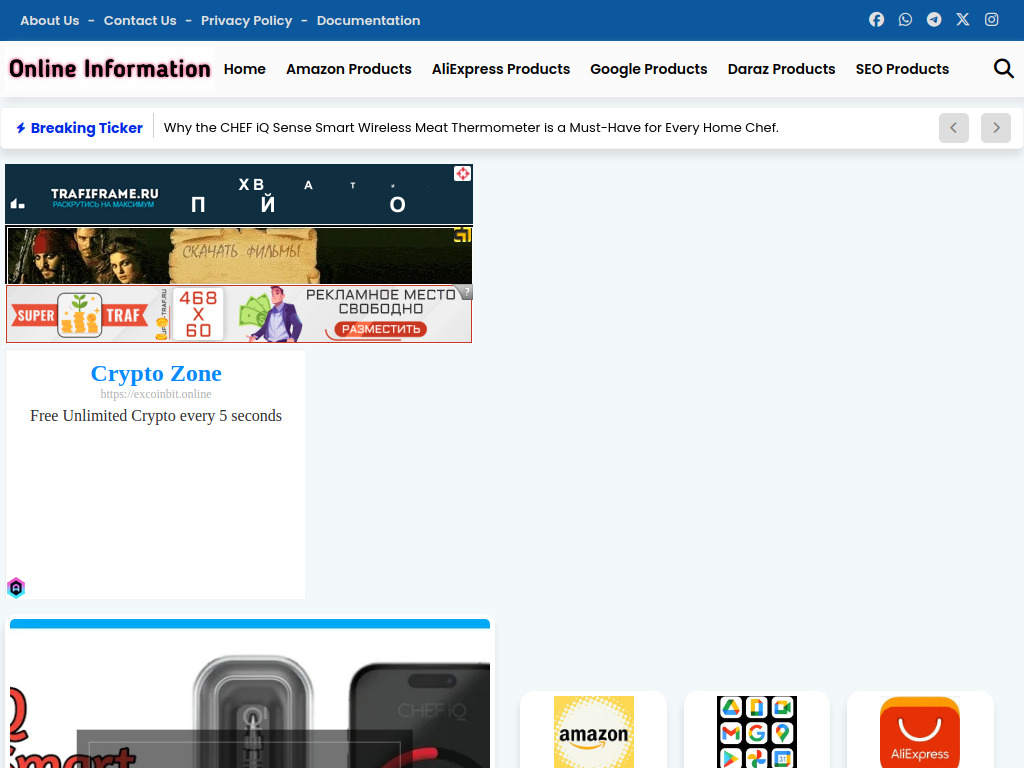Click the Online Information site logo
This screenshot has width=1024, height=768.
pyautogui.click(x=110, y=69)
